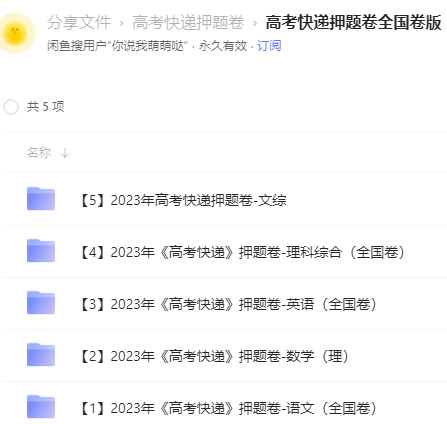This screenshot has height=424, width=447.
Task: Click the 订阅 subscribe link
Action: [x=269, y=46]
